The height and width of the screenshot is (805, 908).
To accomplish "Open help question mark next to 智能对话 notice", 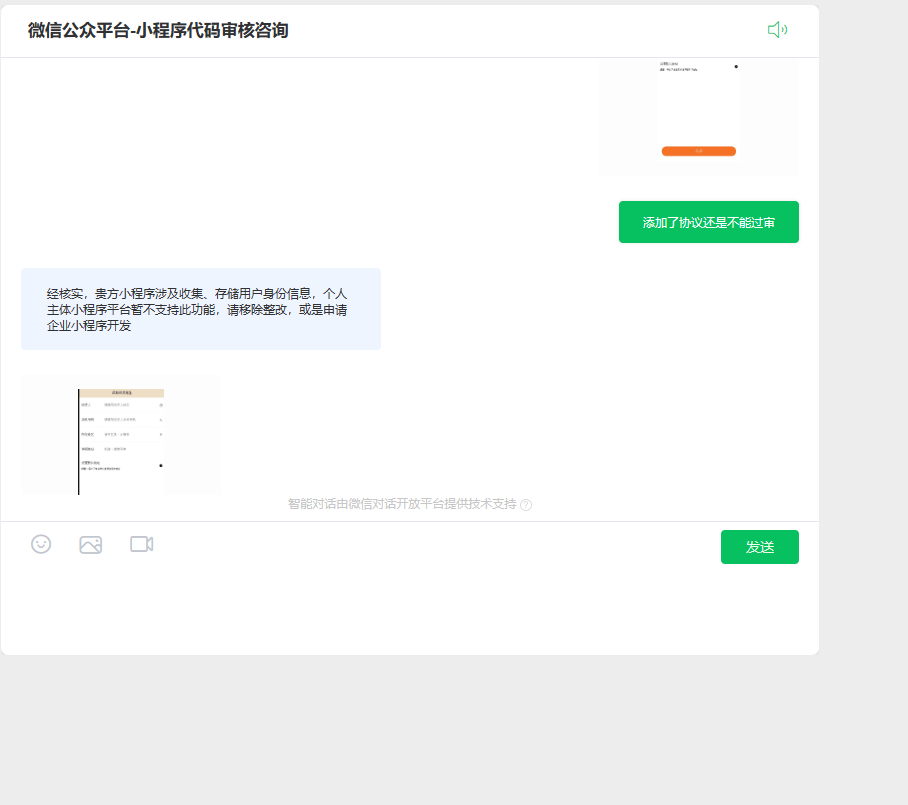I will click(526, 505).
